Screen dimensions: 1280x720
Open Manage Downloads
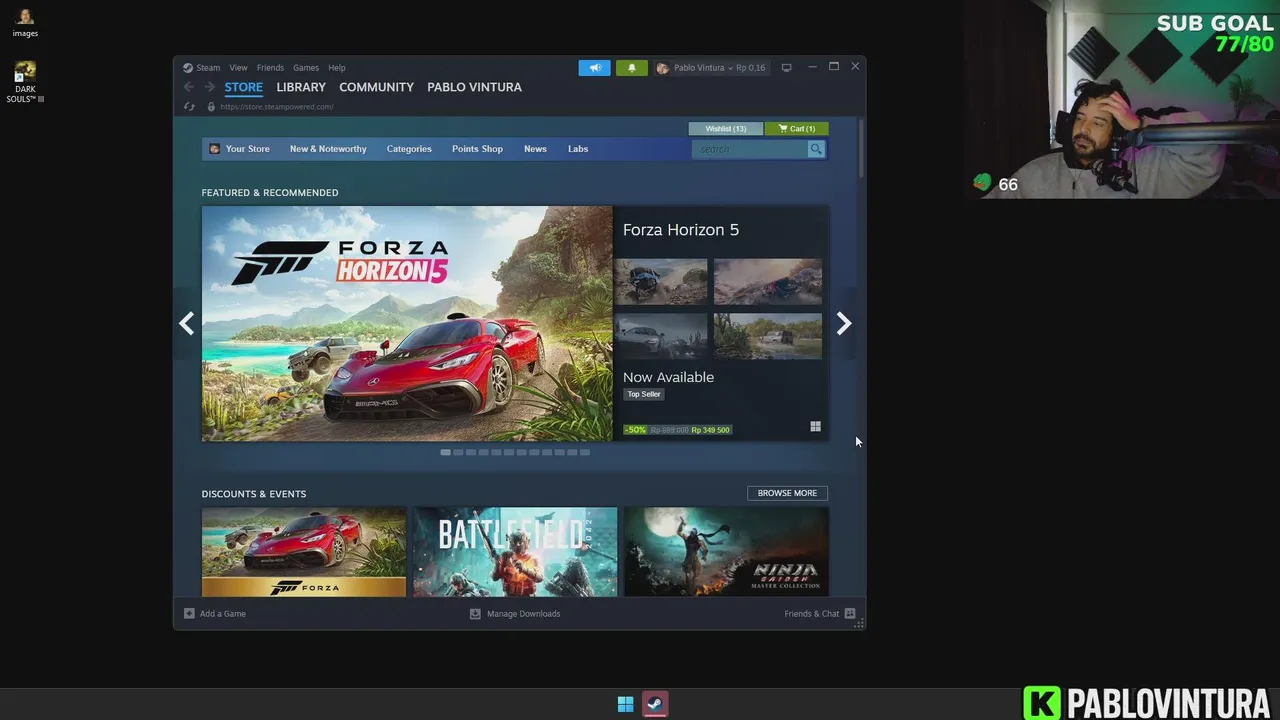click(x=515, y=614)
